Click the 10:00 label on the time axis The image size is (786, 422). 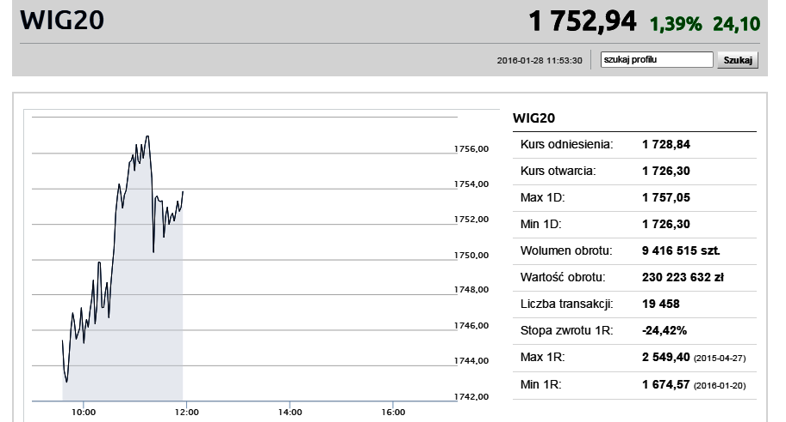(x=83, y=411)
